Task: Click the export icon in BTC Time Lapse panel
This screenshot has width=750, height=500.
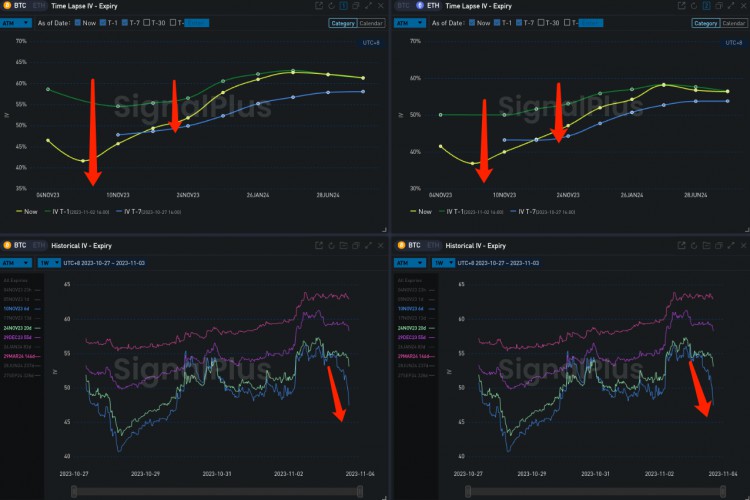Action: click(319, 6)
